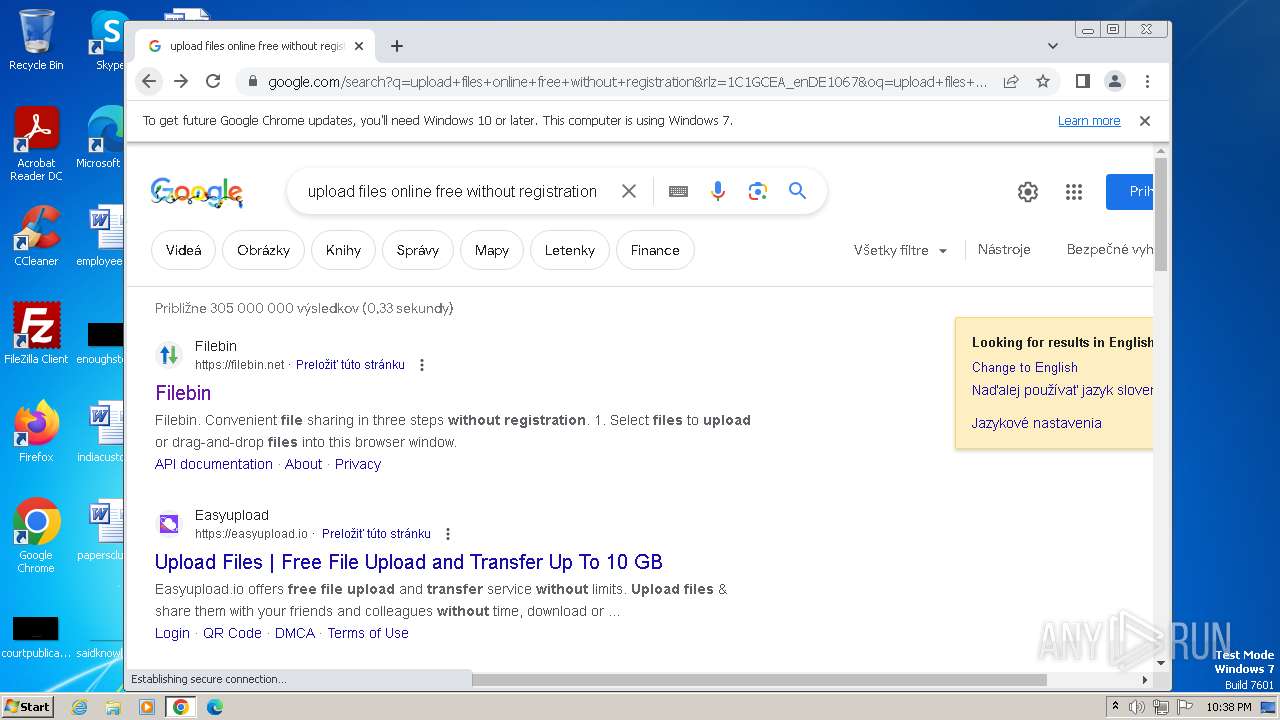Show hidden system tray icons
The image size is (1280, 720).
tap(1115, 707)
